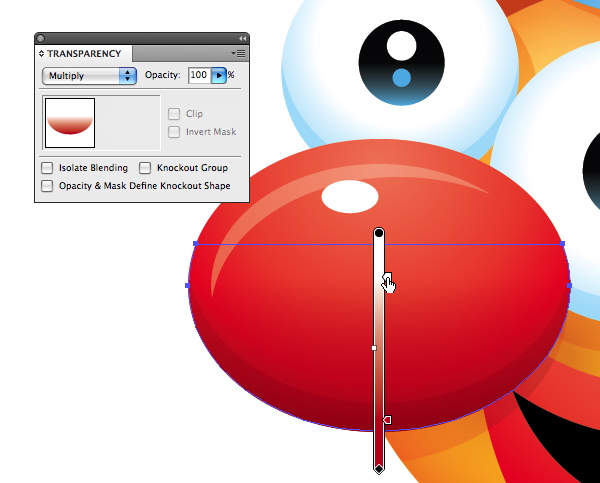The image size is (600, 483).
Task: Close the Transparency panel with round button
Action: pos(41,38)
